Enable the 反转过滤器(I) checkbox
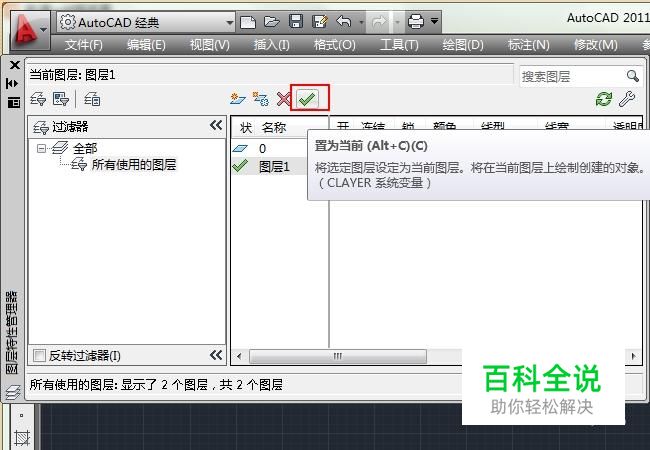The image size is (650, 450). 39,356
